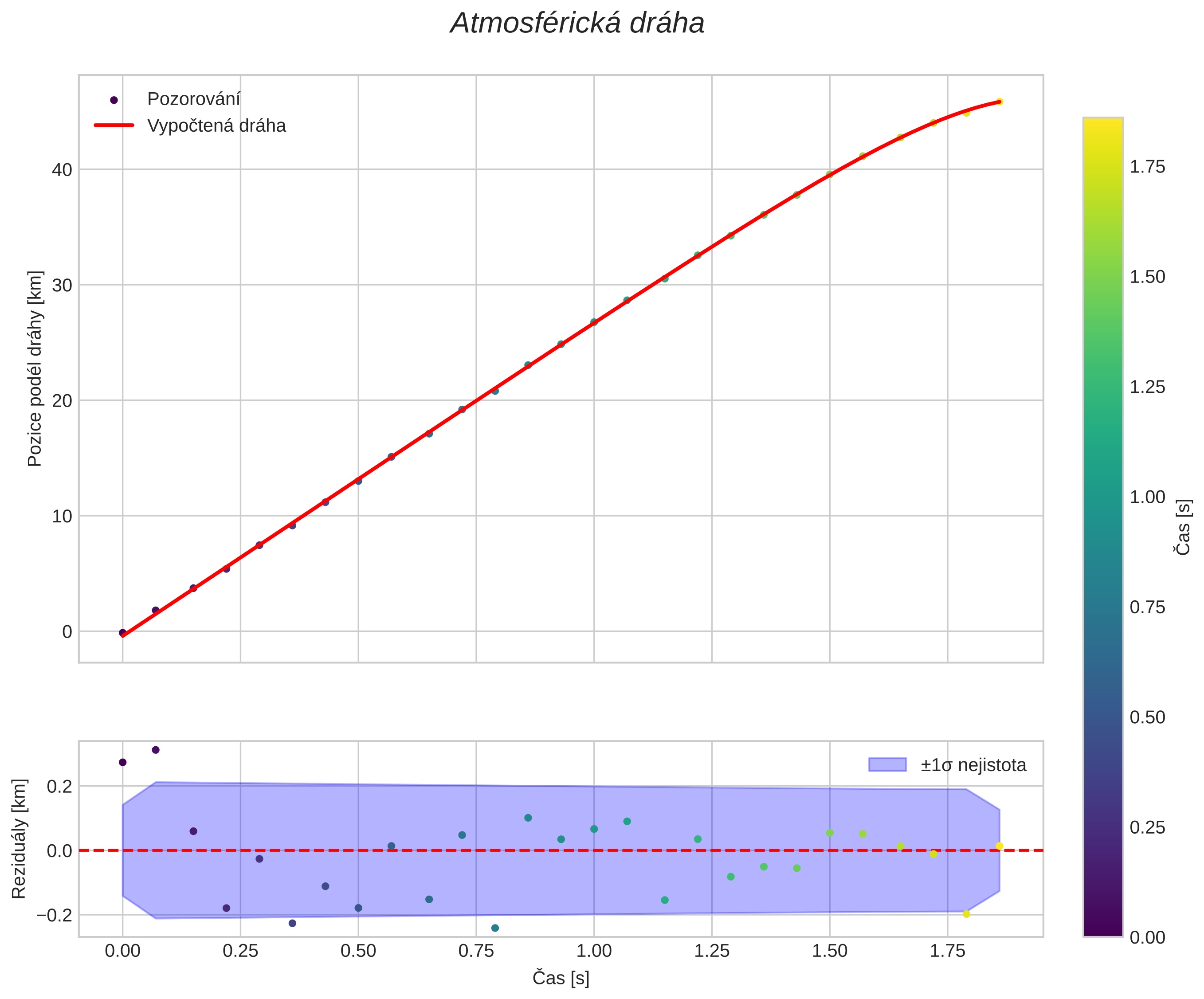This screenshot has width=1204, height=999.
Task: Click the '±1σ nejistota' legend patch
Action: click(887, 764)
